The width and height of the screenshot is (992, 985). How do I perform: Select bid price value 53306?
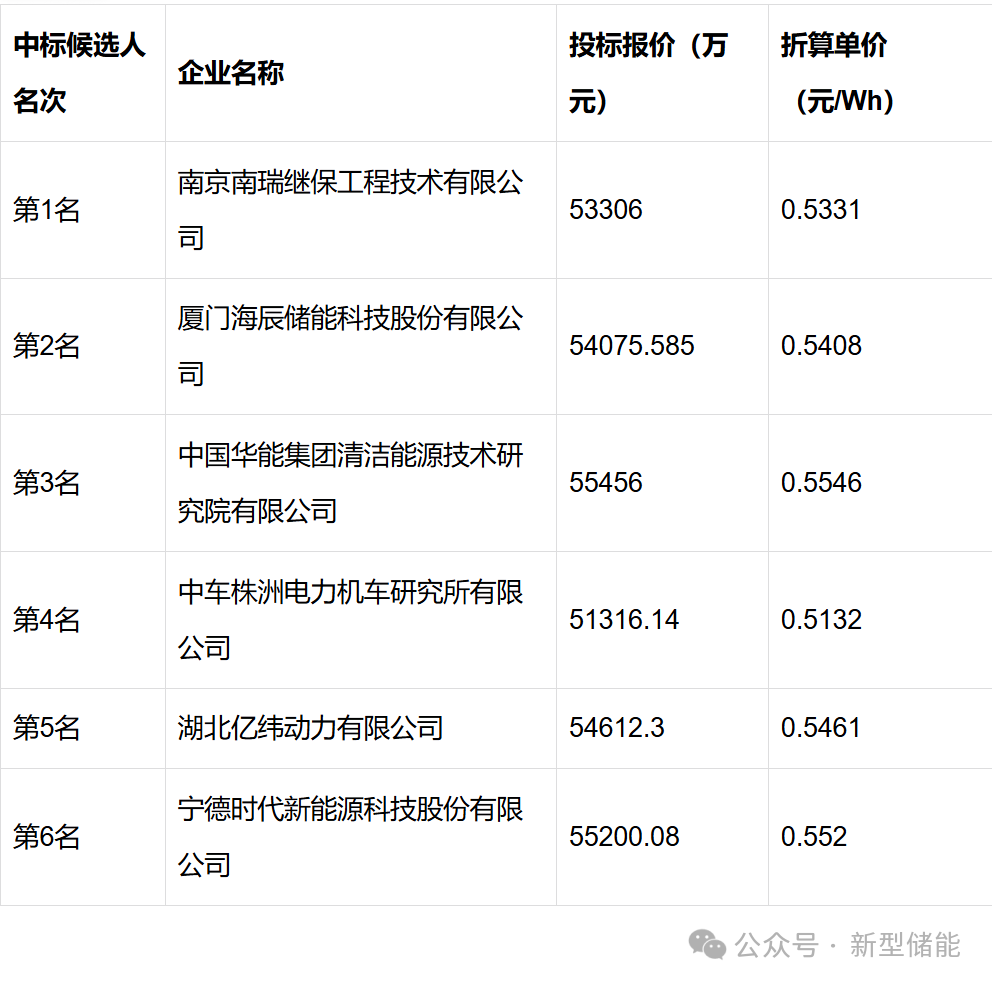click(x=605, y=210)
